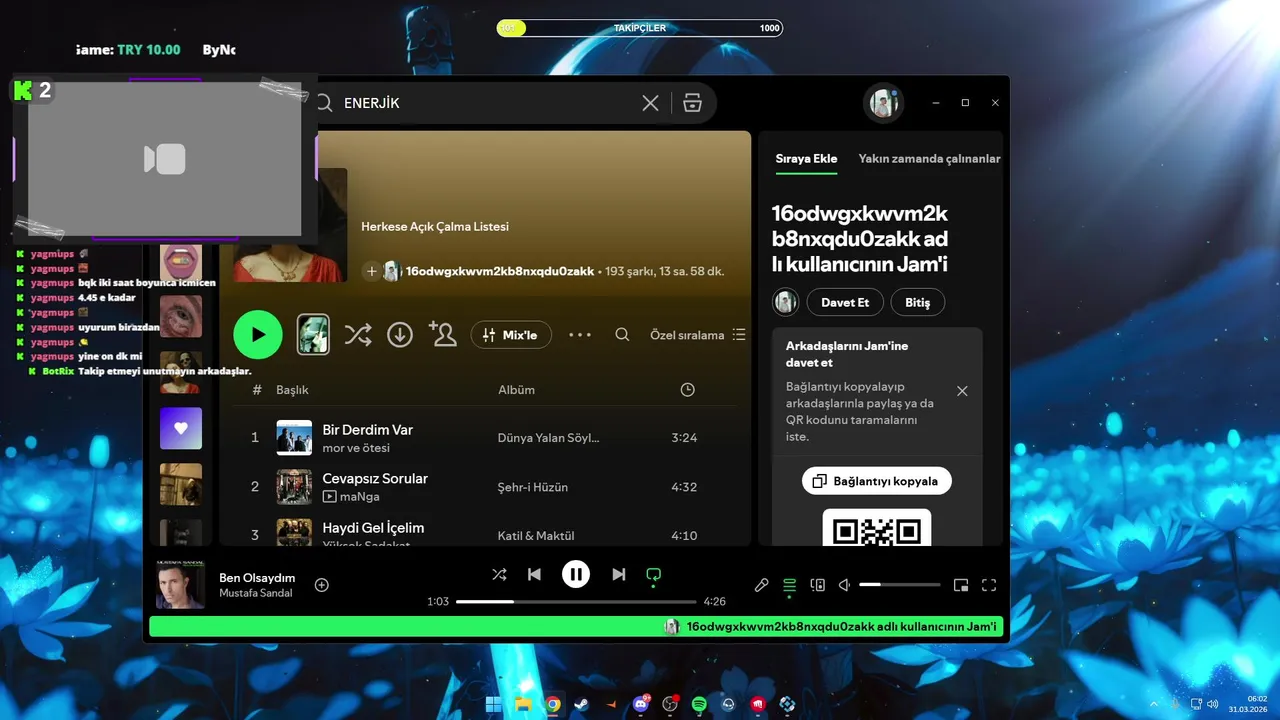This screenshot has height=720, width=1280.
Task: Open Liked Songs heart playlist in sidebar
Action: pyautogui.click(x=181, y=428)
